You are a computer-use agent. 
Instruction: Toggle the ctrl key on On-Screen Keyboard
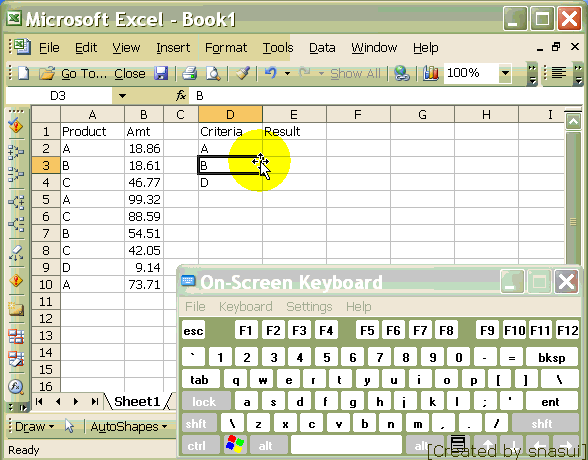click(x=200, y=445)
